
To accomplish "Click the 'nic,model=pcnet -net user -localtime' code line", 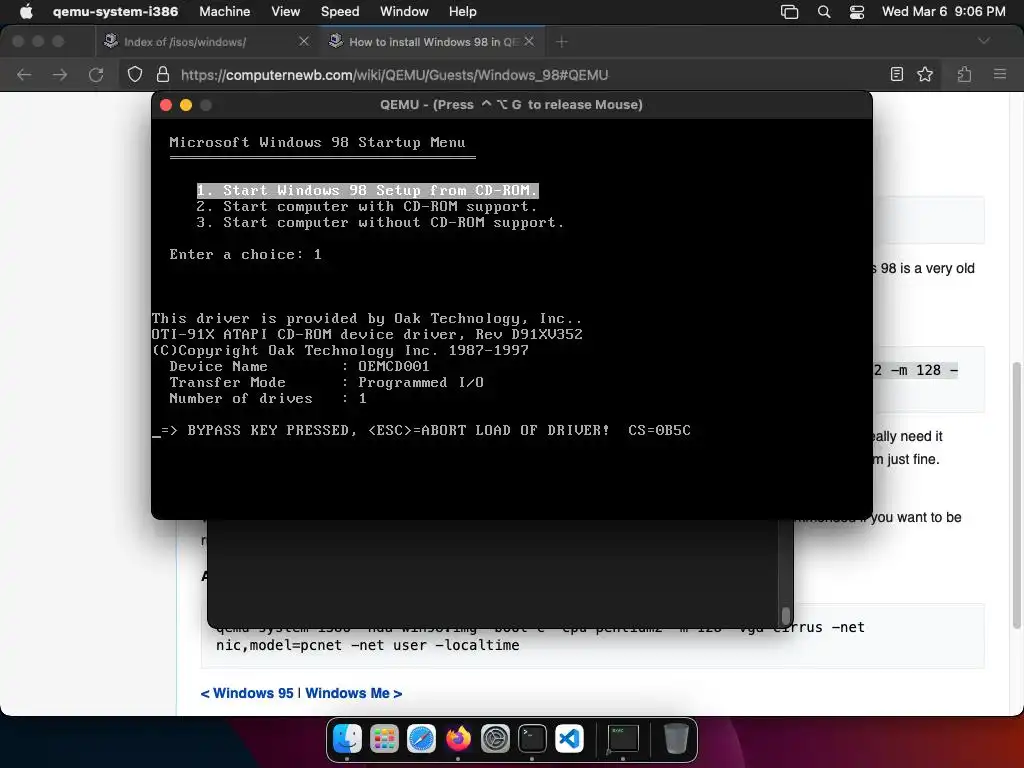I will (368, 645).
